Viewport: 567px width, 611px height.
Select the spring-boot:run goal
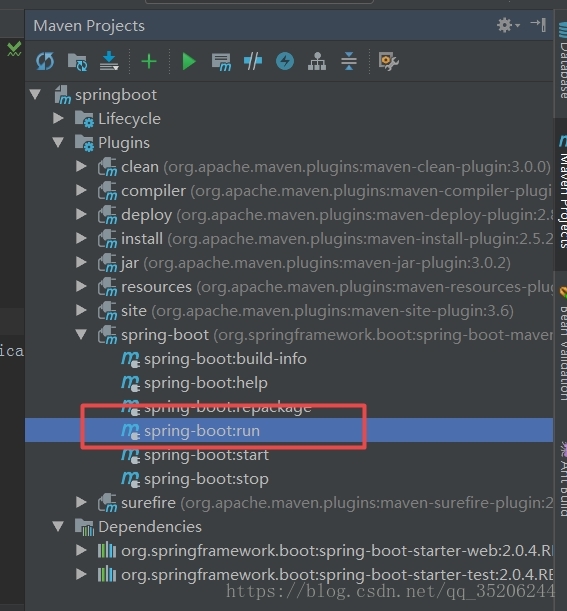pyautogui.click(x=289, y=430)
